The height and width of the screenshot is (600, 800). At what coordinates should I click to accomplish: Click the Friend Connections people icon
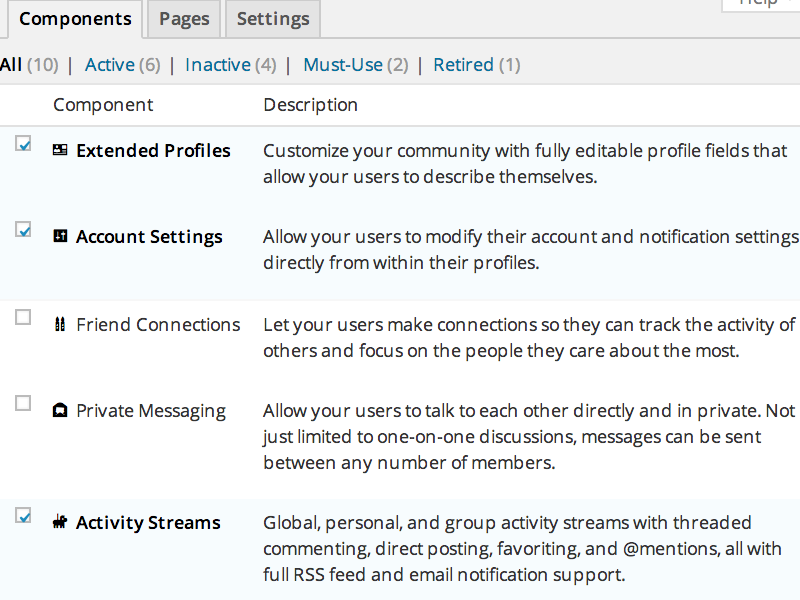click(60, 324)
